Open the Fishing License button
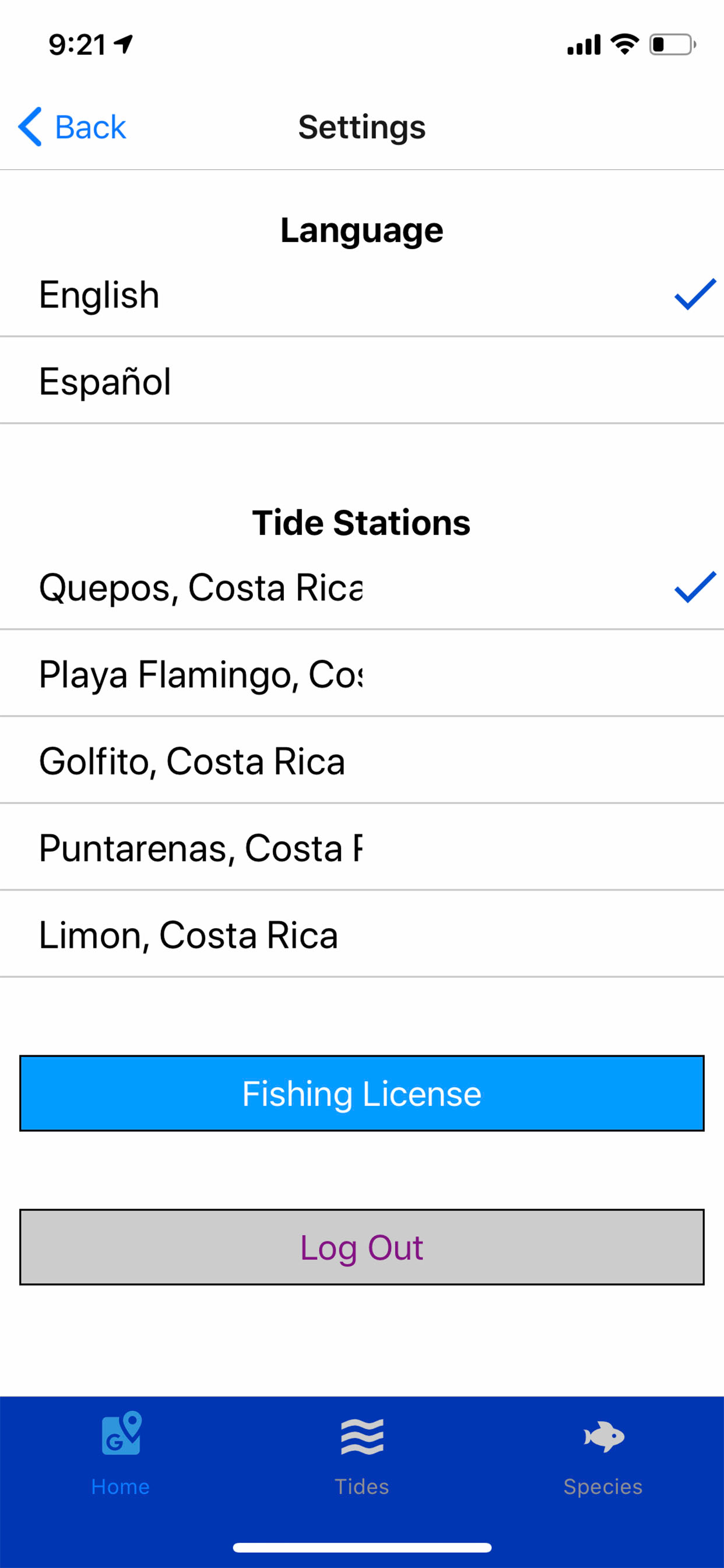724x1568 pixels. (x=362, y=1093)
